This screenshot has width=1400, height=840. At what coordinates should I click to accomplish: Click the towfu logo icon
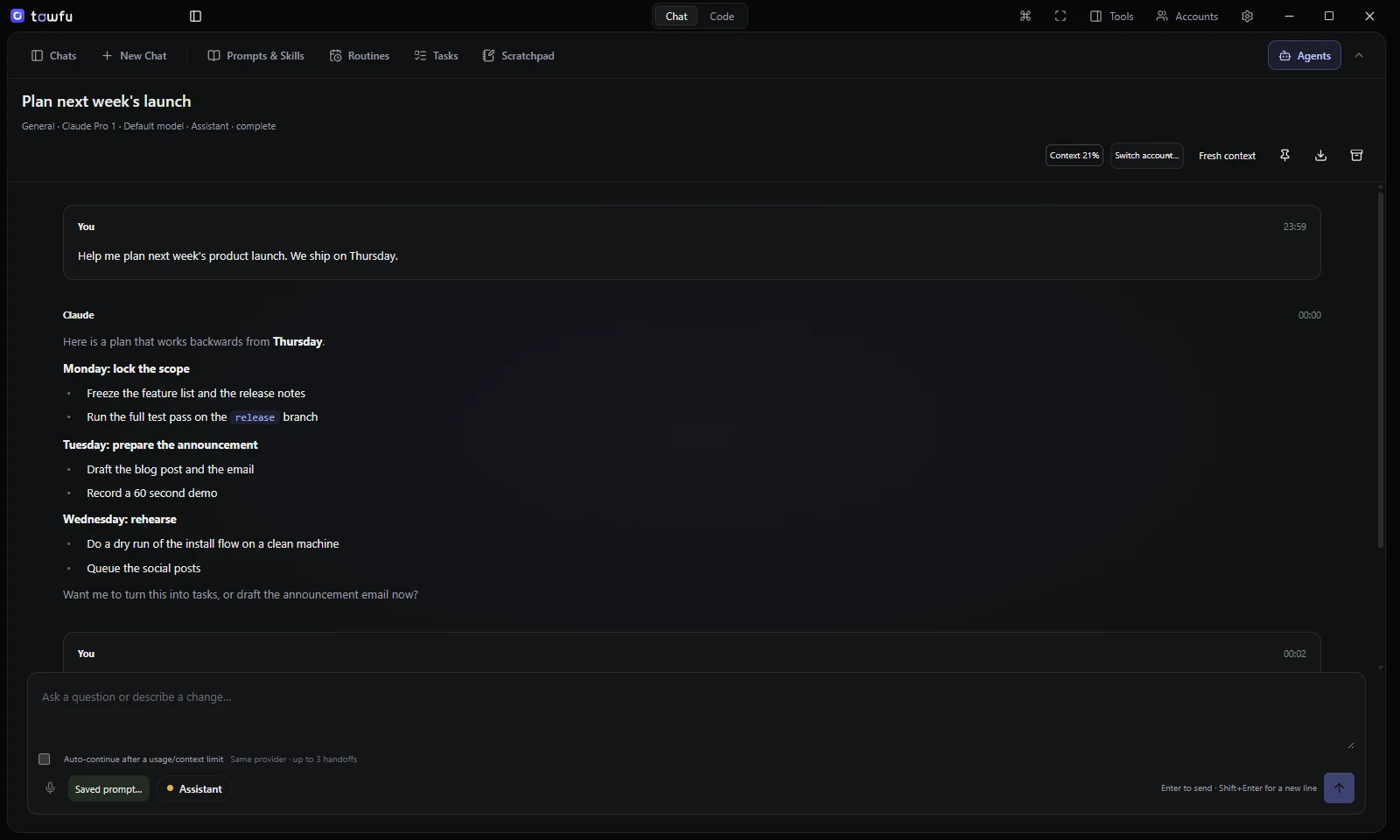click(17, 16)
